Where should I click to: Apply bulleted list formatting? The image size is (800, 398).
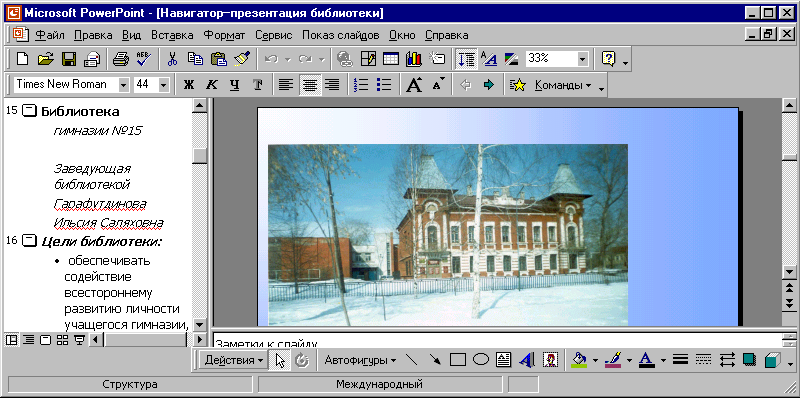pos(383,85)
